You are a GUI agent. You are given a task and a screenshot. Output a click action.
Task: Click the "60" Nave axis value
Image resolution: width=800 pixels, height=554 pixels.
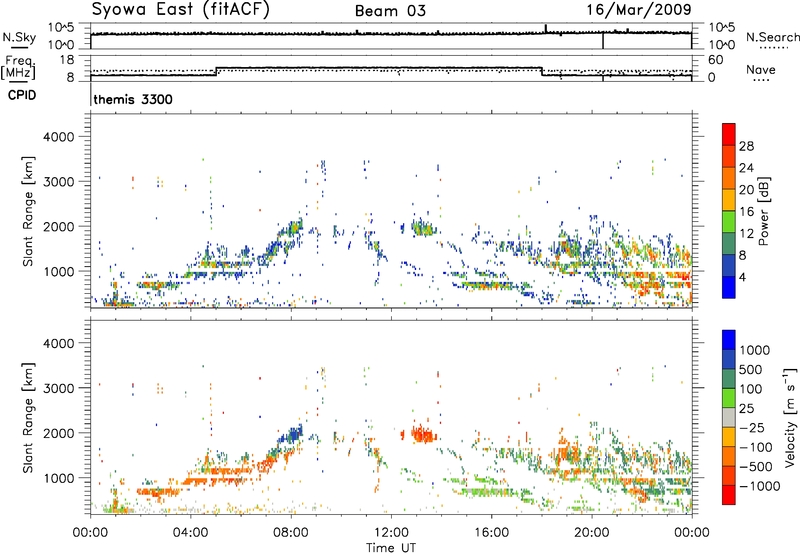(715, 60)
